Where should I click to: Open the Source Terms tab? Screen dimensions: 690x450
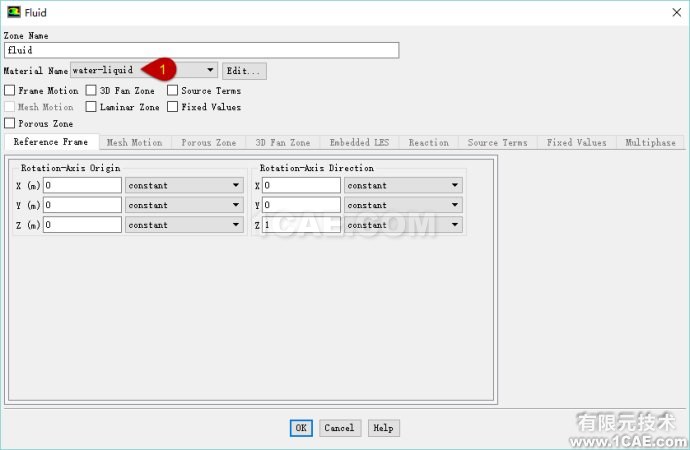(497, 143)
